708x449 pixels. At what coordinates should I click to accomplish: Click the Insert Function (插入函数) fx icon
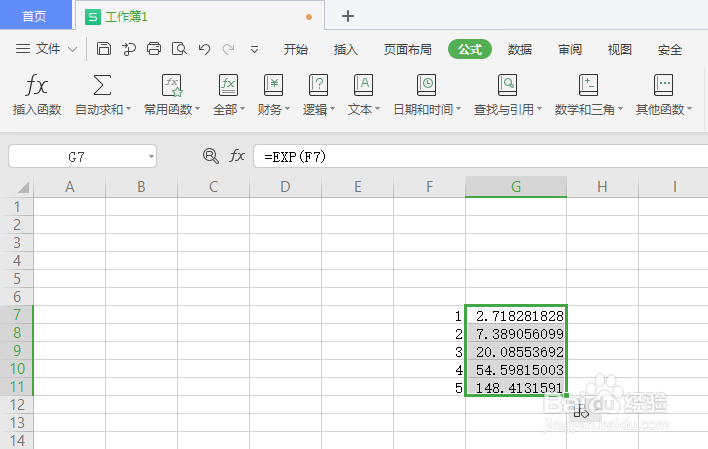pyautogui.click(x=36, y=85)
